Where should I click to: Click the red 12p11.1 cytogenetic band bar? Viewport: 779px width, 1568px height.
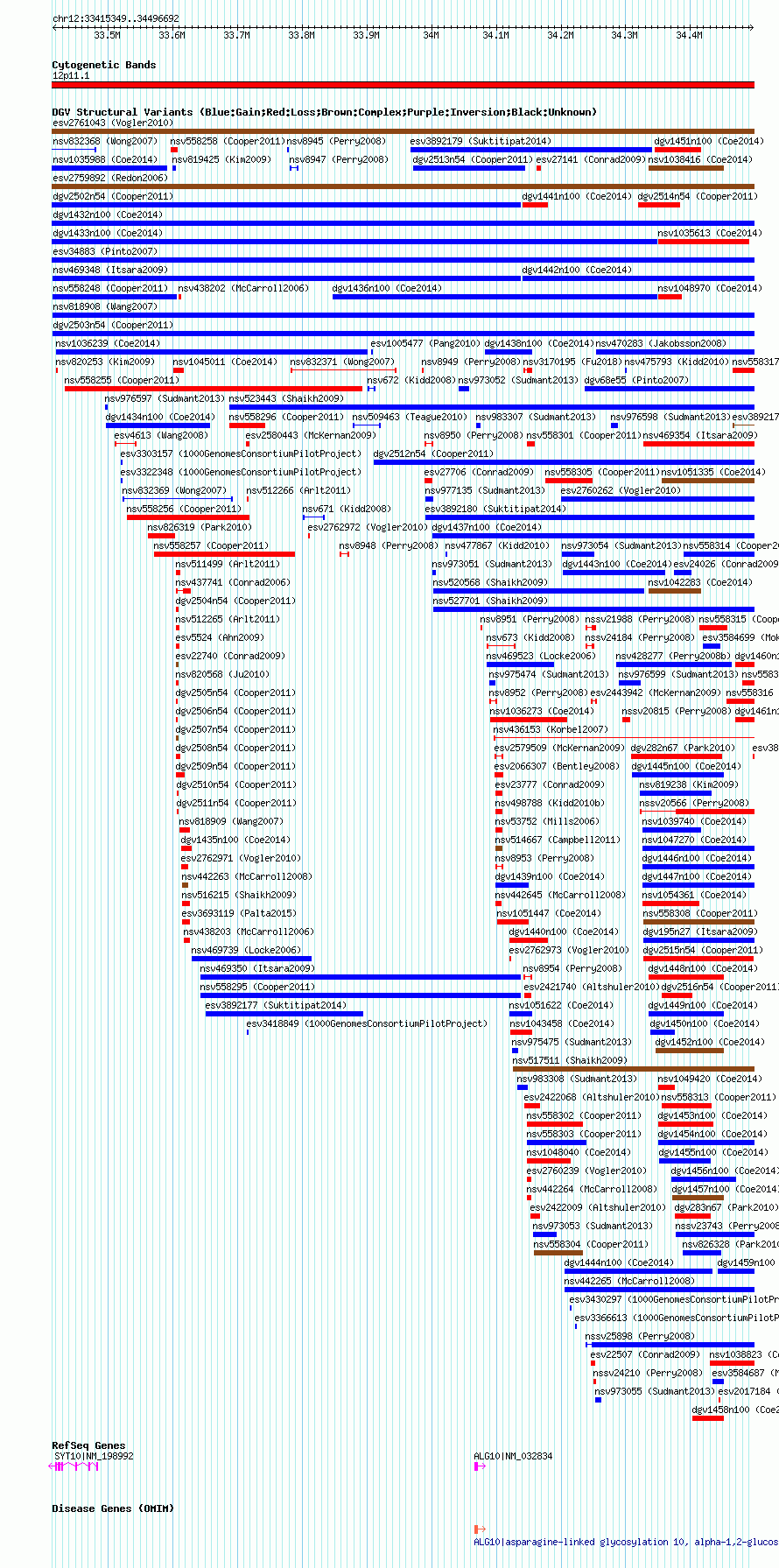403,85
